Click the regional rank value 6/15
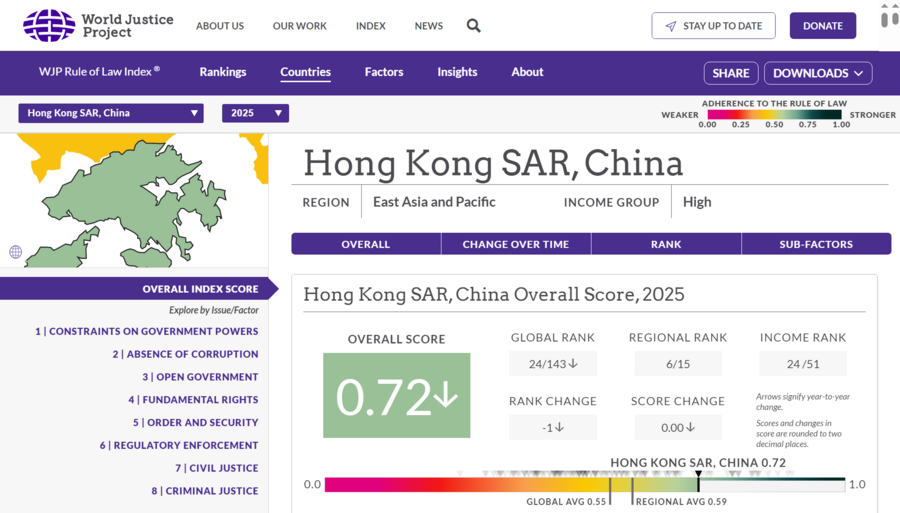This screenshot has height=513, width=900. pyautogui.click(x=678, y=364)
